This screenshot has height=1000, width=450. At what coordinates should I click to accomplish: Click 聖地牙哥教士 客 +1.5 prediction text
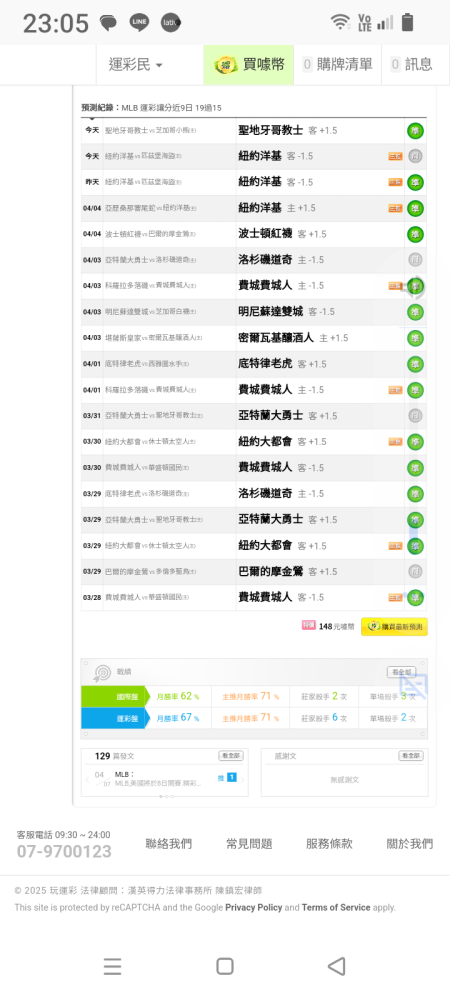coord(287,130)
